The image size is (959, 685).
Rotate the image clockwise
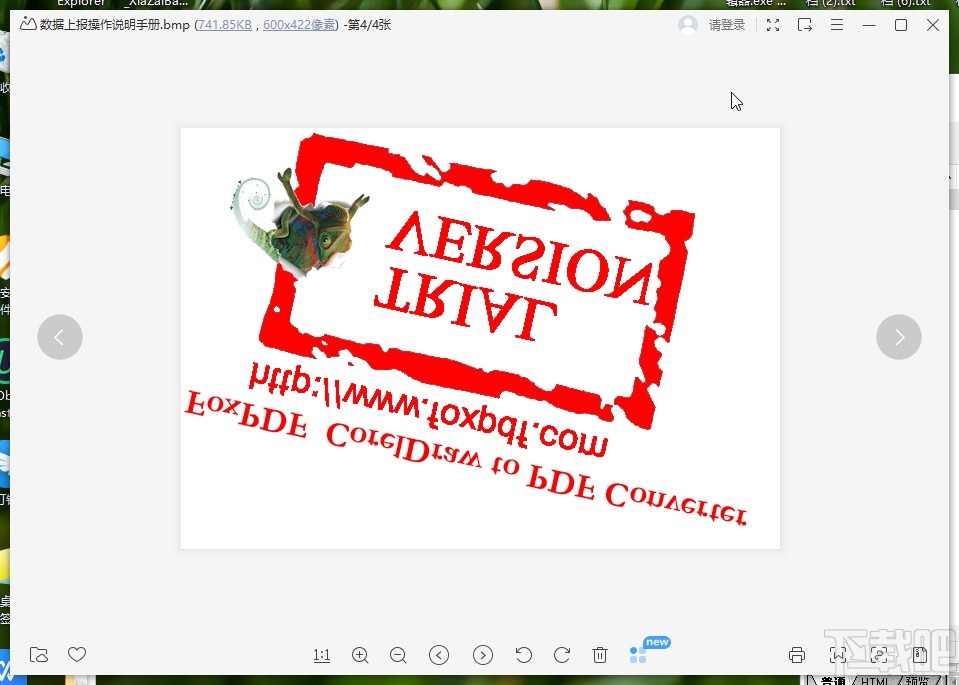tap(562, 655)
